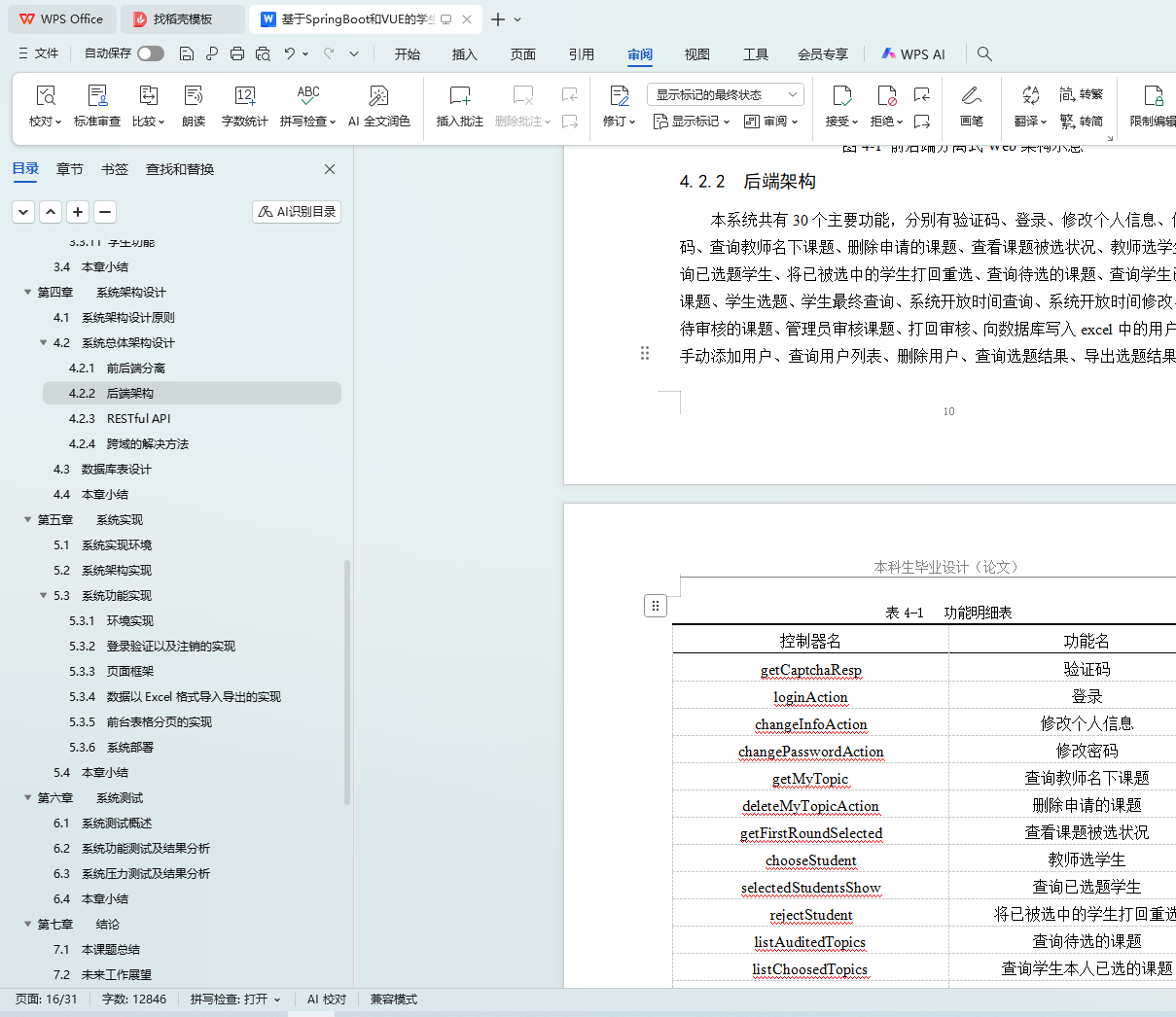
Task: Switch to the 视图 ribbon tab
Action: point(696,54)
